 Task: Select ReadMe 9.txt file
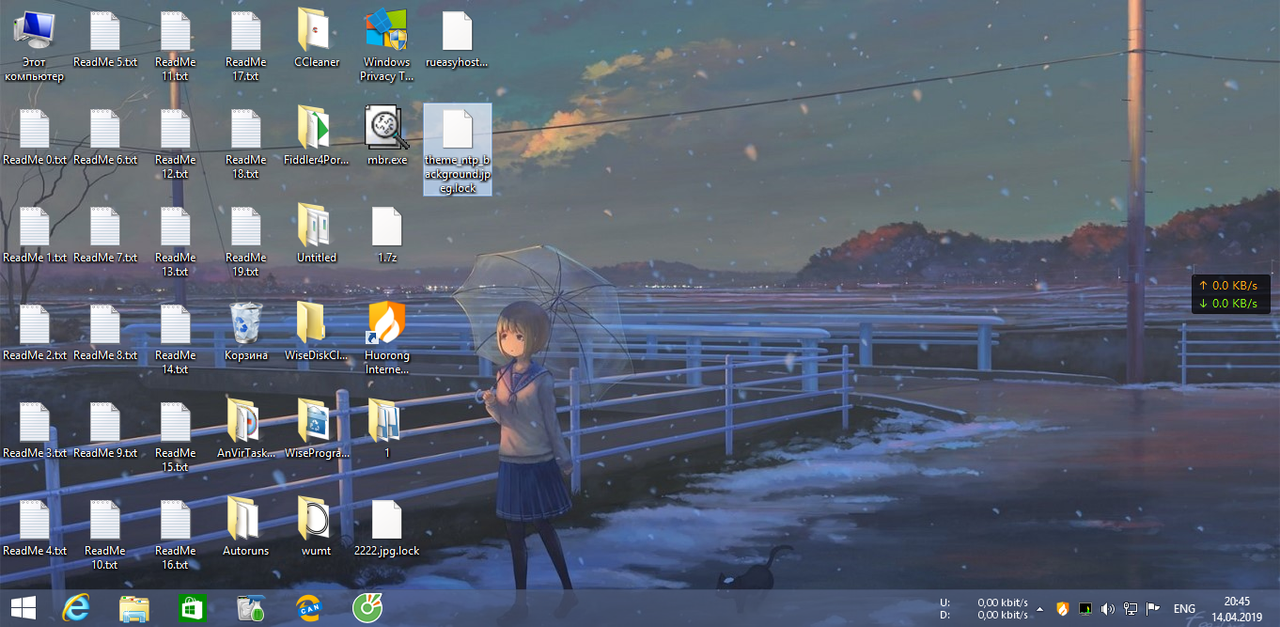(x=105, y=431)
